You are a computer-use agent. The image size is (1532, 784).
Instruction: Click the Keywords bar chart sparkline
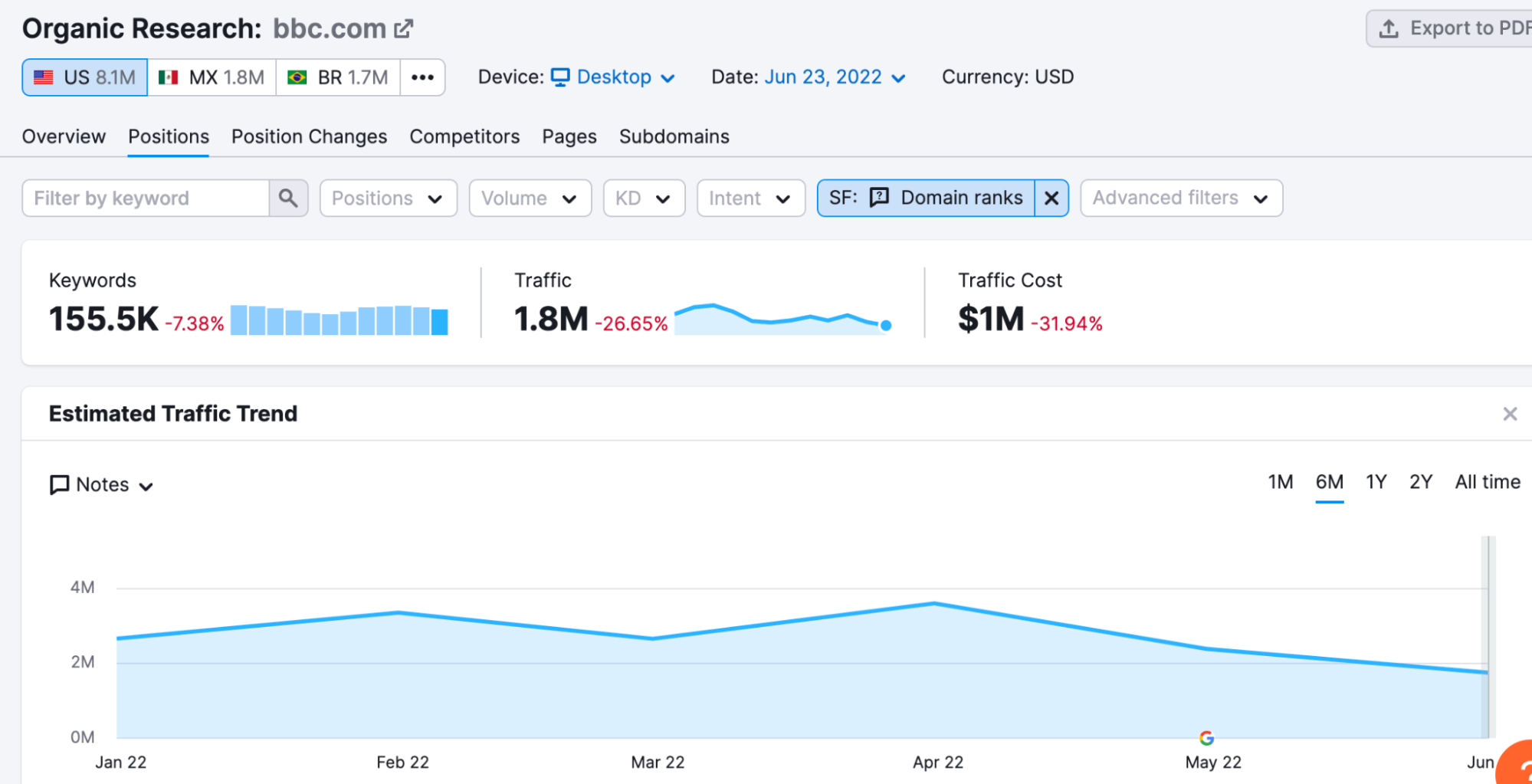point(340,320)
